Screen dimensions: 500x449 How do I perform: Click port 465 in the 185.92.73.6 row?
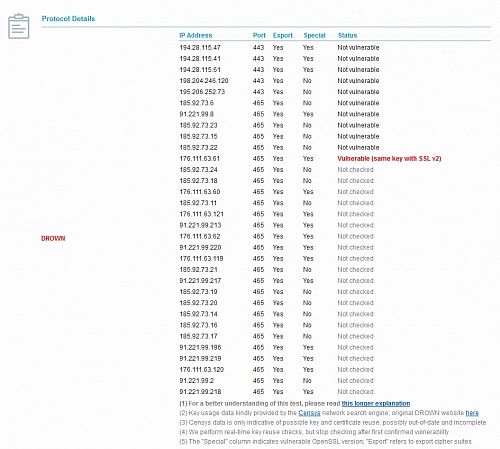coord(258,103)
